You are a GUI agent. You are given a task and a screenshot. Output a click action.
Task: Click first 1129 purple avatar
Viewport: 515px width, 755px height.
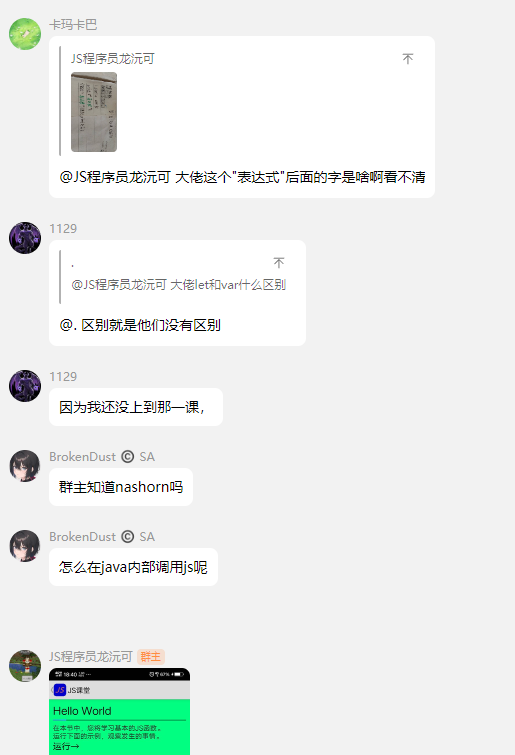coord(25,238)
